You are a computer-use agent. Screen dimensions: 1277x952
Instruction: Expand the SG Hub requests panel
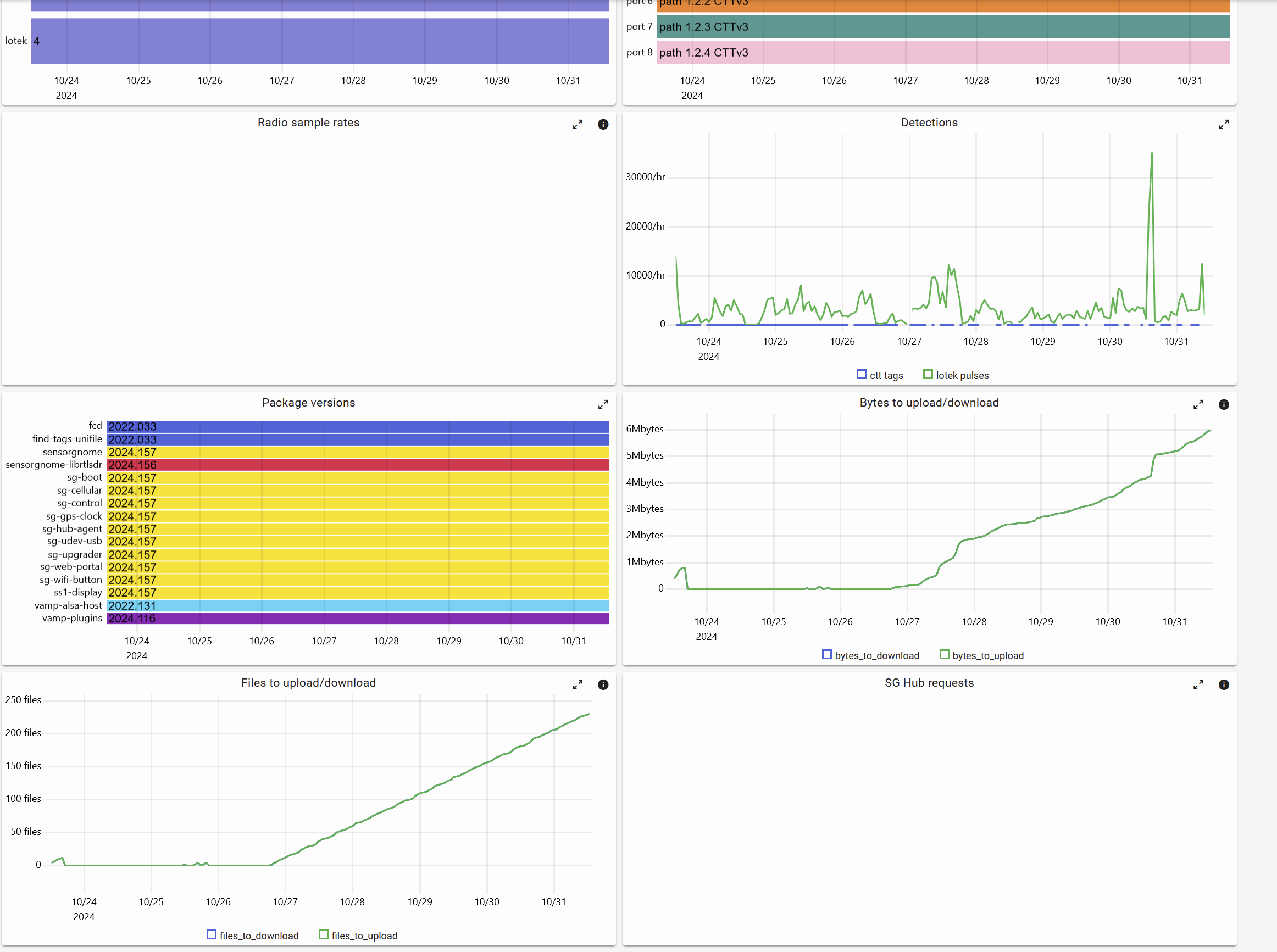1198,685
